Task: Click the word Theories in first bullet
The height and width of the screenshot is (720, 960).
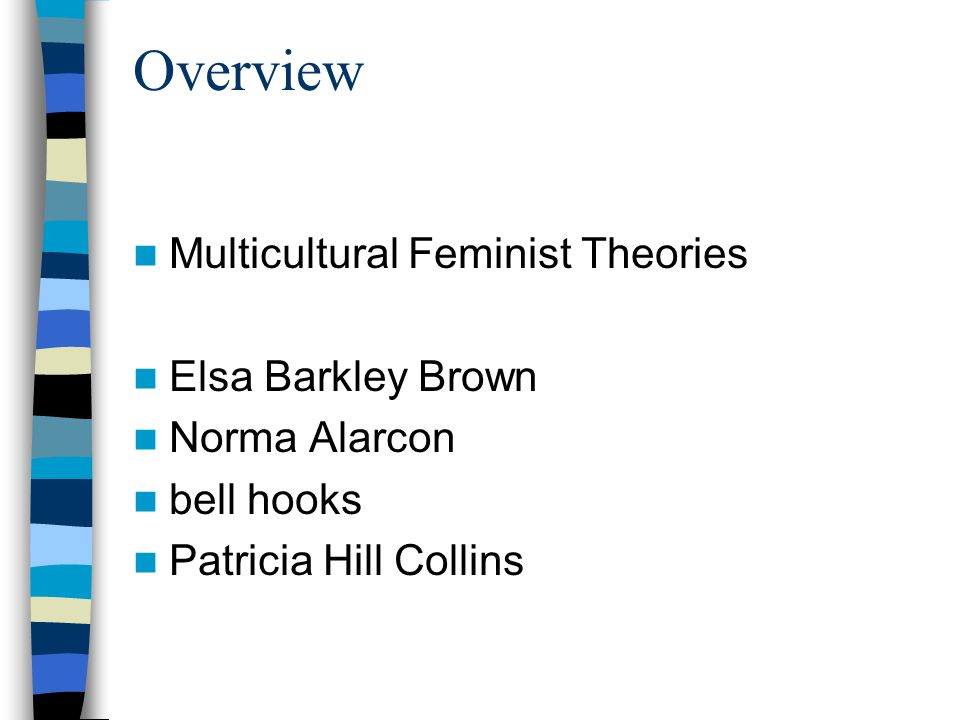Action: (x=664, y=253)
